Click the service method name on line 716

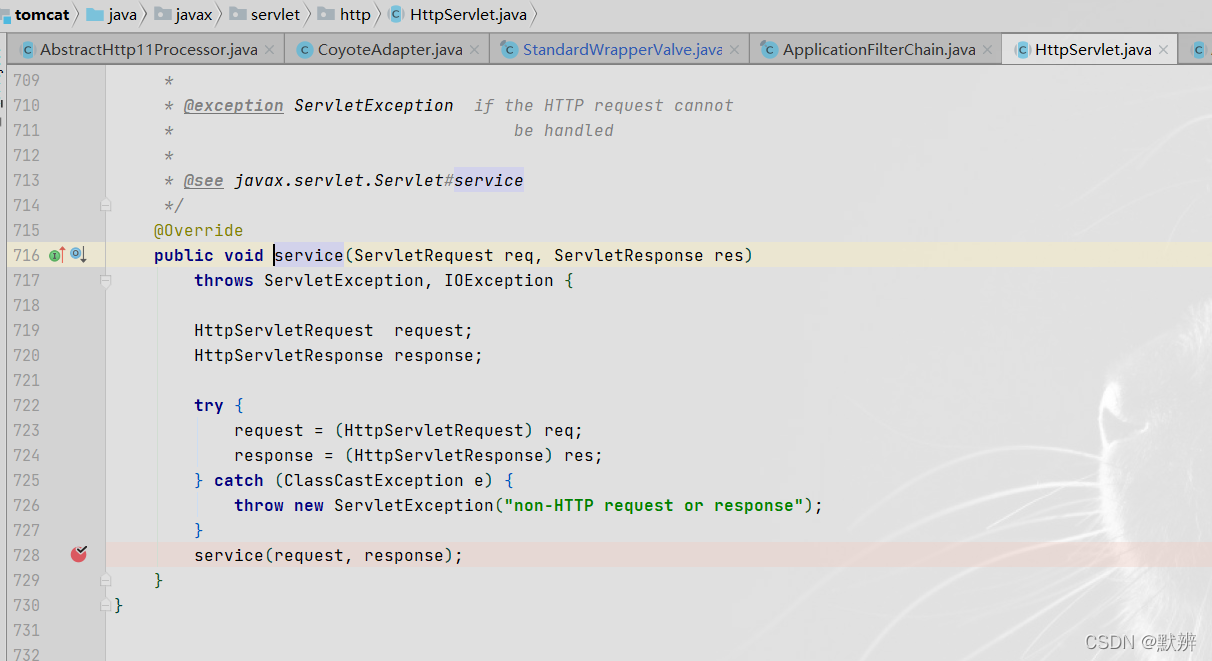coord(309,255)
